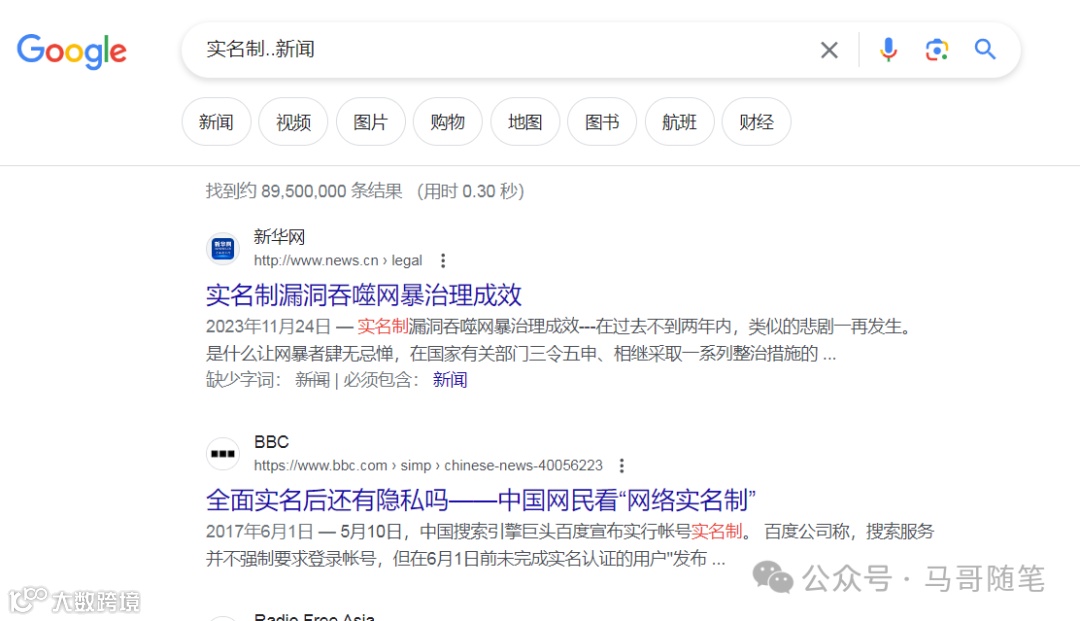Click the bbc.com chinese-news-40056223 URL
Screen dimensions: 1080x621
point(428,465)
